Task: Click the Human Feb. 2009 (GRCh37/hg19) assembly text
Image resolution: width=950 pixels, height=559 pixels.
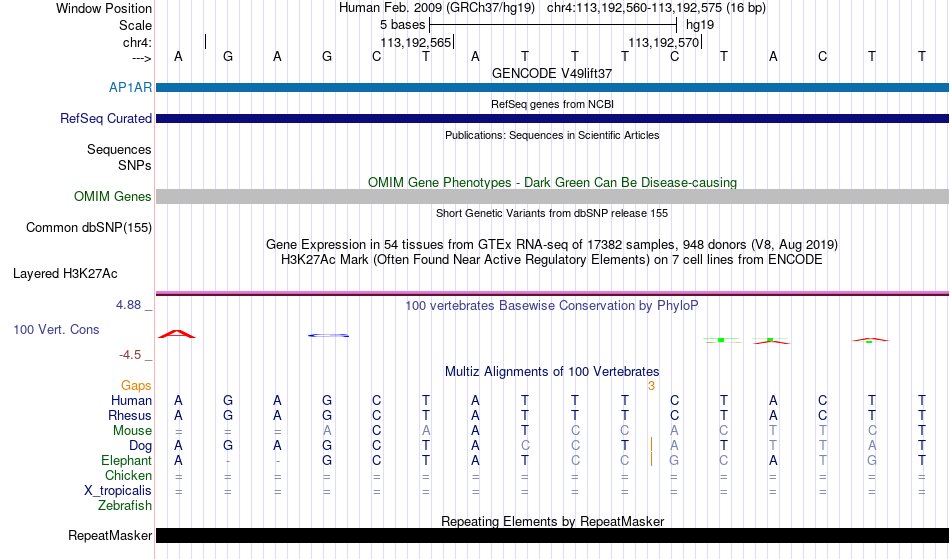Action: pos(437,8)
